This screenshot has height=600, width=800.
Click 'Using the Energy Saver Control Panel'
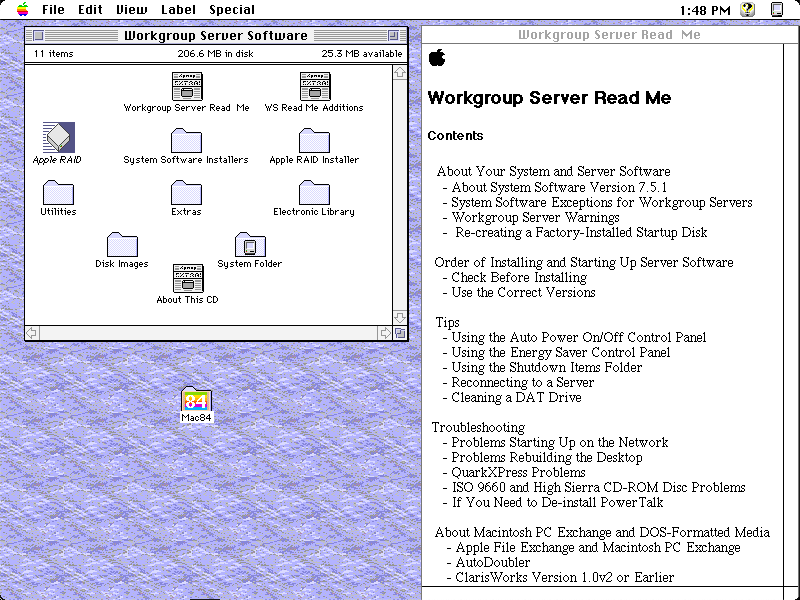(561, 352)
